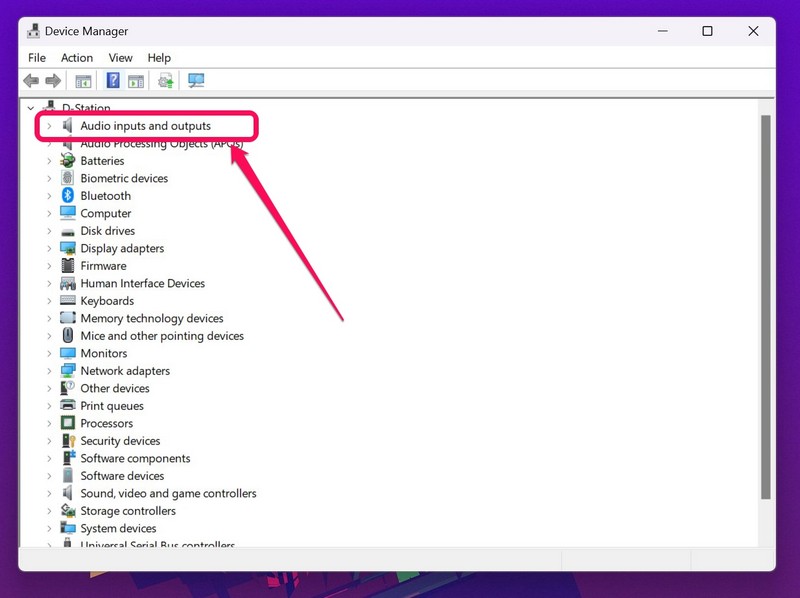The width and height of the screenshot is (800, 598).
Task: Expand the Audio inputs and outputs node
Action: 49,126
